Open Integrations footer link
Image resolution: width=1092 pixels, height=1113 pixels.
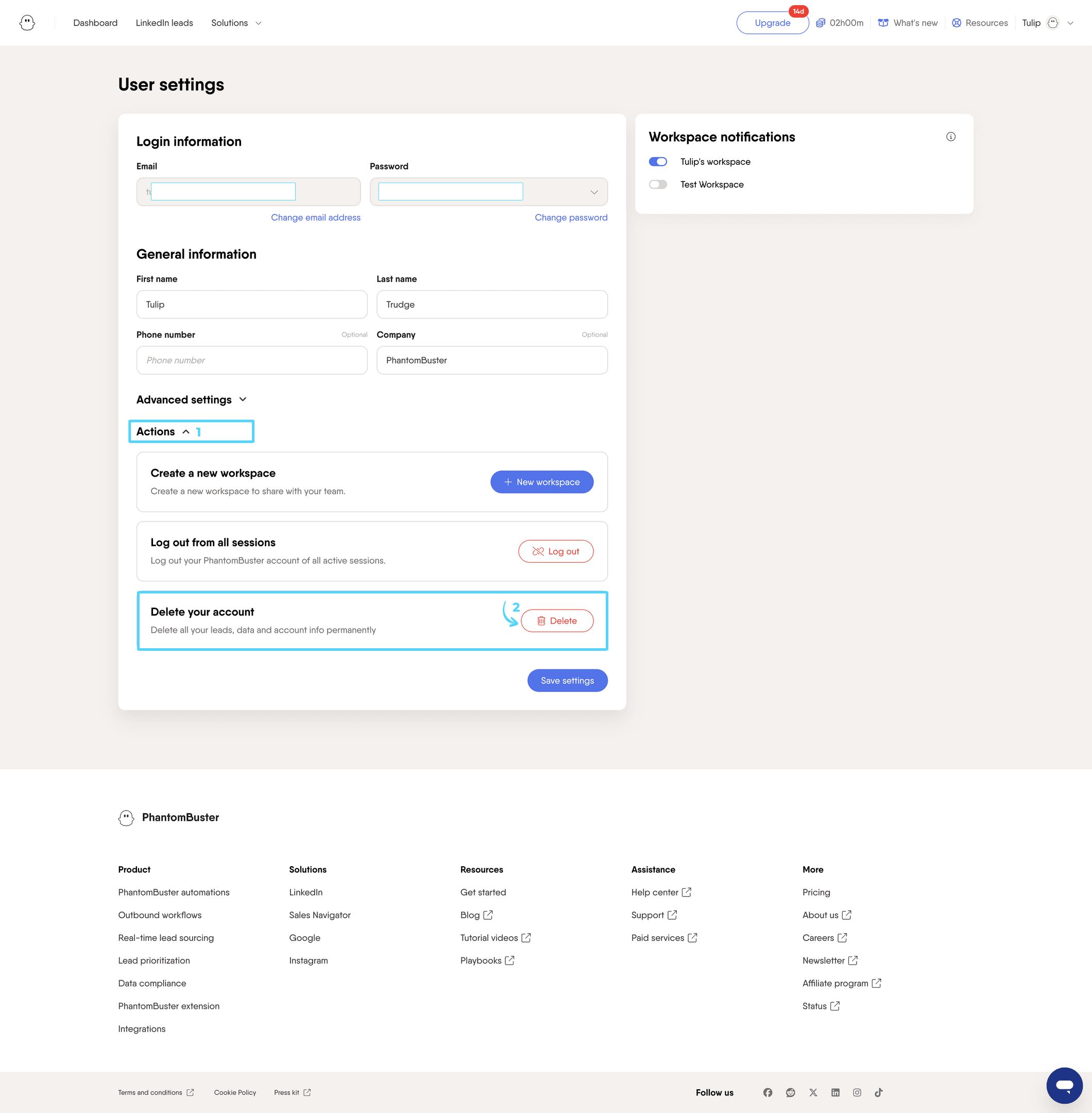click(x=142, y=1028)
